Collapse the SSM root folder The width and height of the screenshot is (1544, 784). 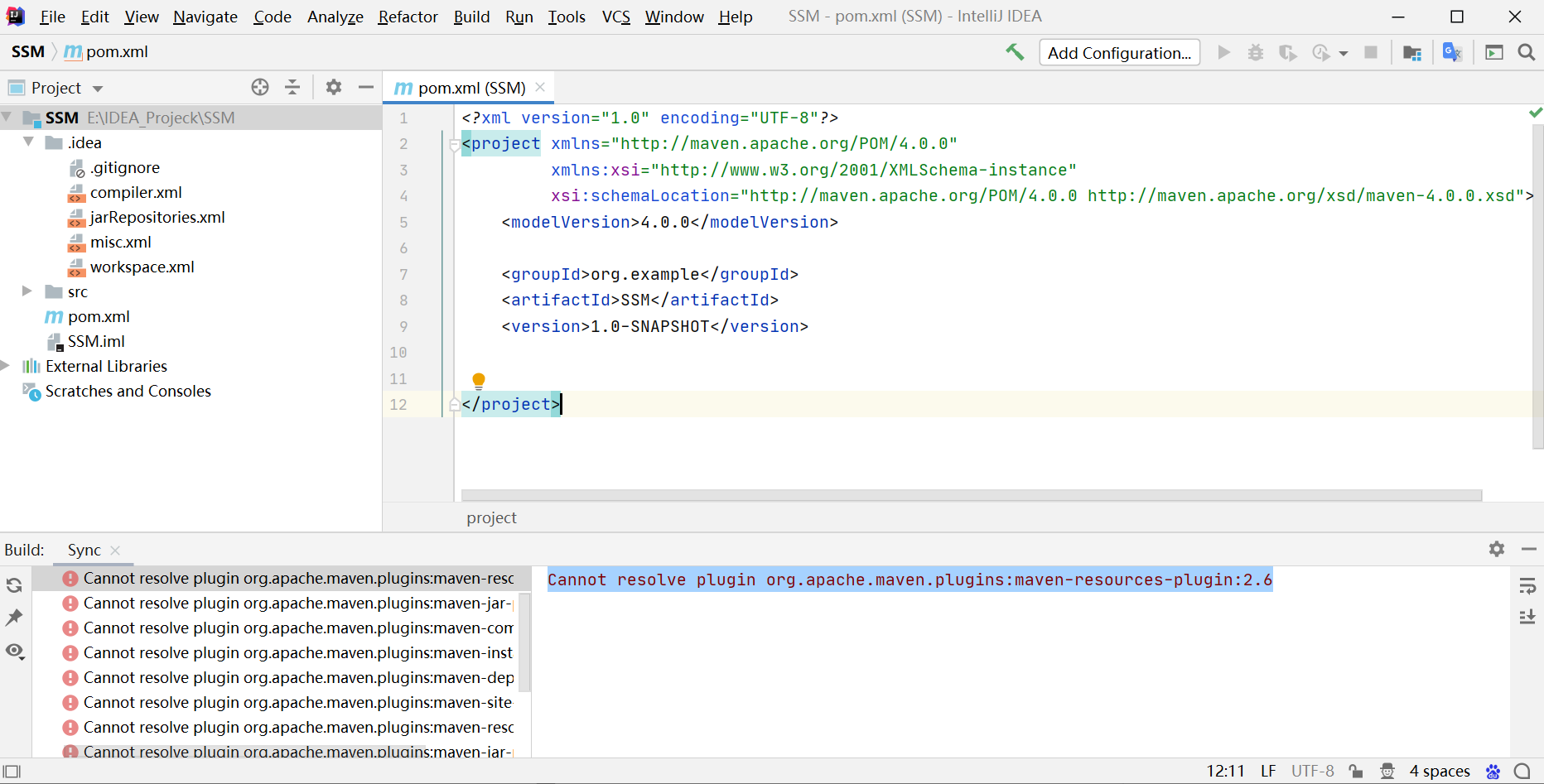(x=7, y=118)
